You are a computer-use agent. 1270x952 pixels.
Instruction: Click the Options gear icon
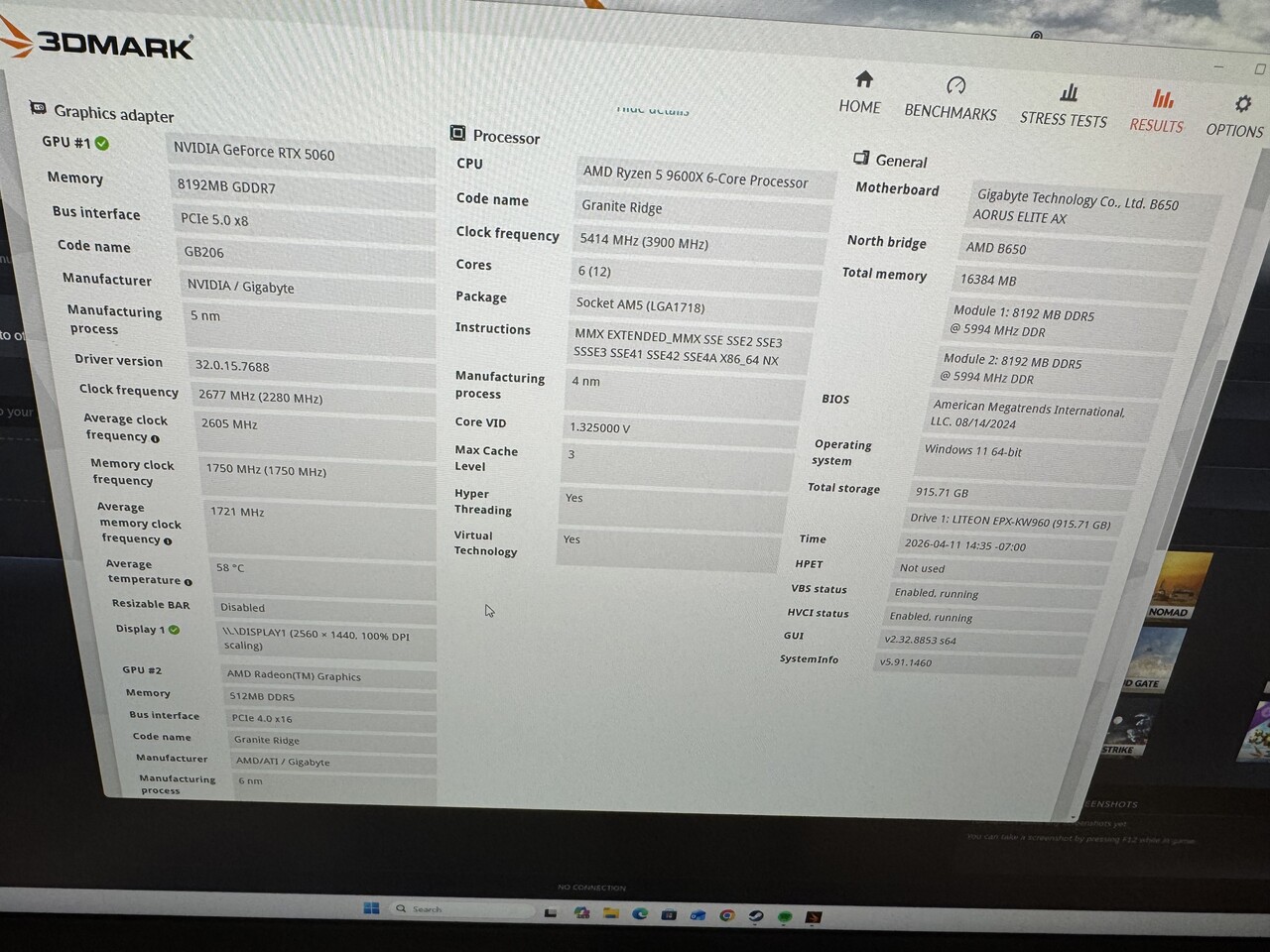[1242, 103]
